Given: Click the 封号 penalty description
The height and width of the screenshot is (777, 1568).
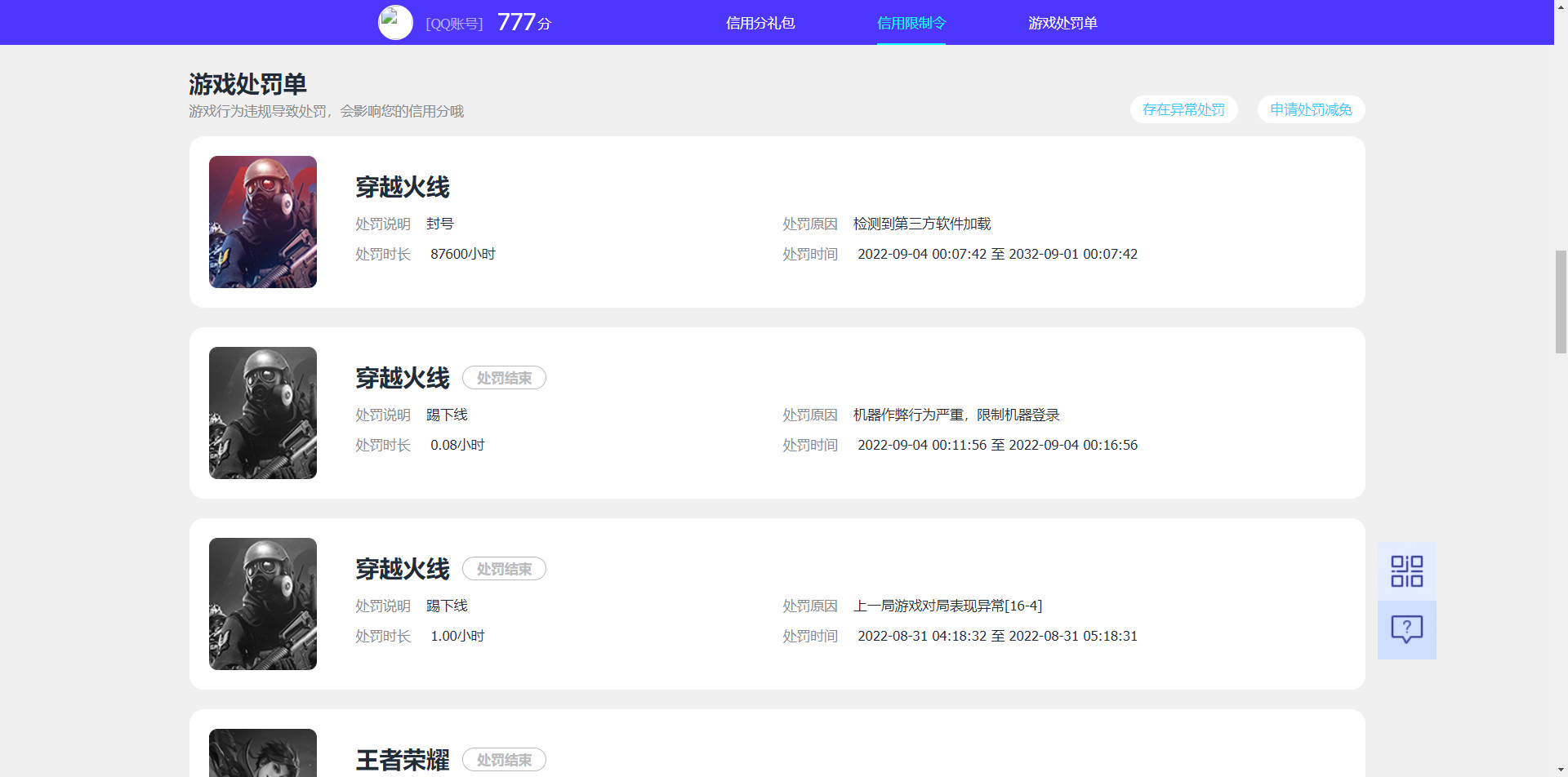Looking at the screenshot, I should 440,224.
